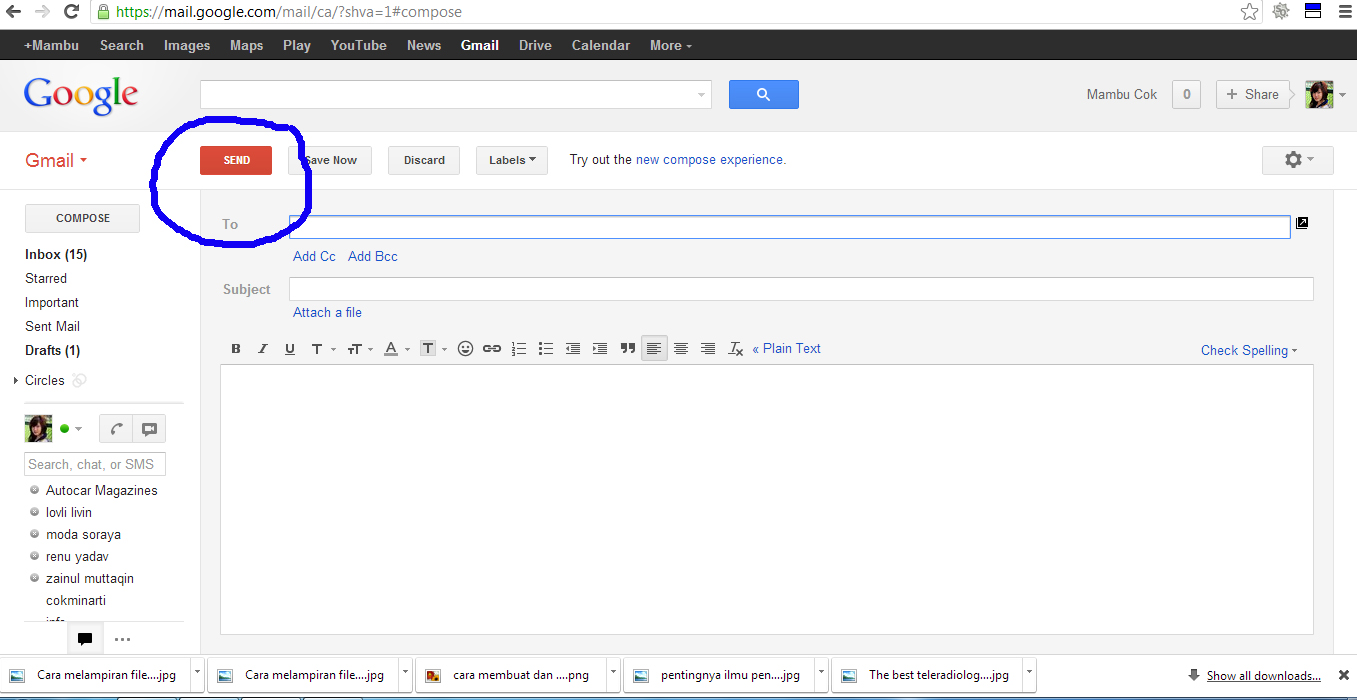The image size is (1357, 700).
Task: Create a numbered list
Action: [x=519, y=348]
